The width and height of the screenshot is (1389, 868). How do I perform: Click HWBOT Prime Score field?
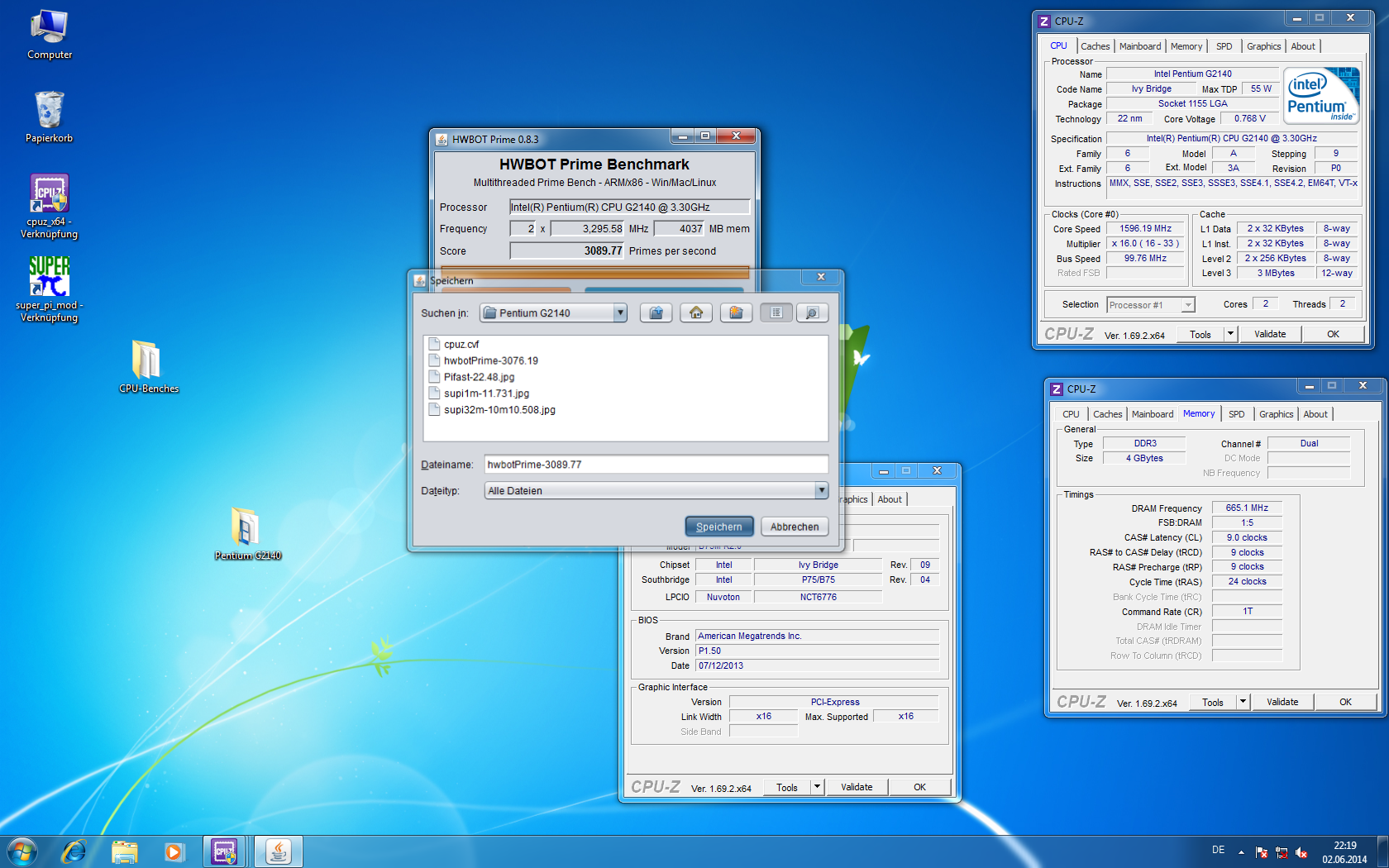[x=566, y=251]
